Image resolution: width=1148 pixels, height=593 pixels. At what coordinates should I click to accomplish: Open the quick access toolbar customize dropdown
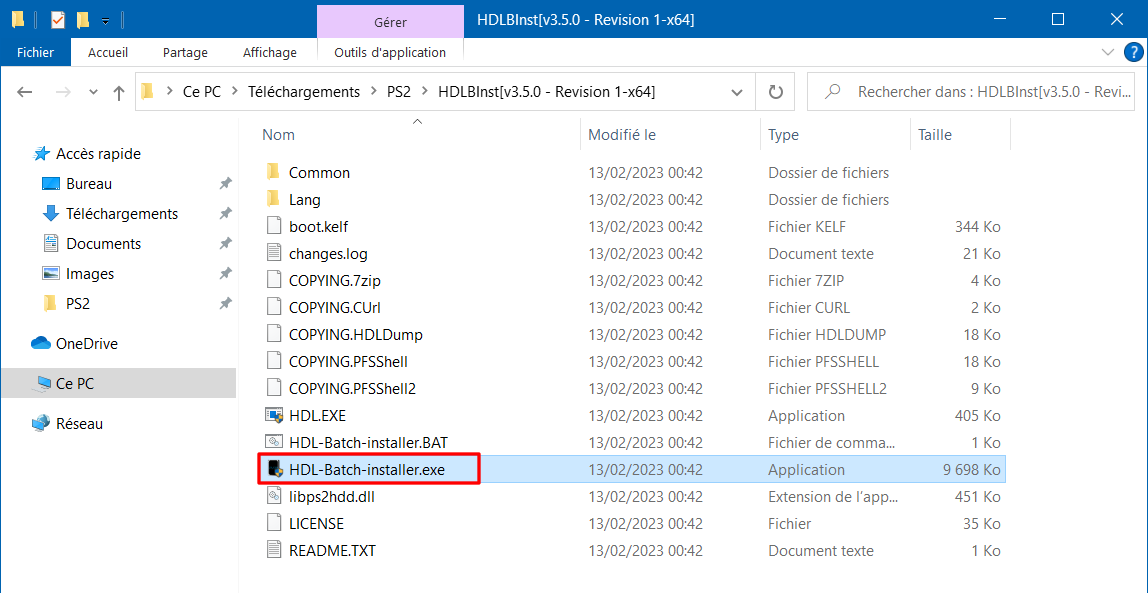[105, 20]
